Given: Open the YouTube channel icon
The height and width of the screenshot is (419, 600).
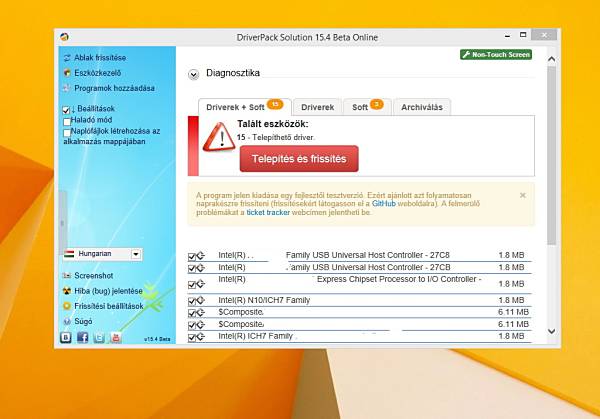Looking at the screenshot, I should [116, 337].
